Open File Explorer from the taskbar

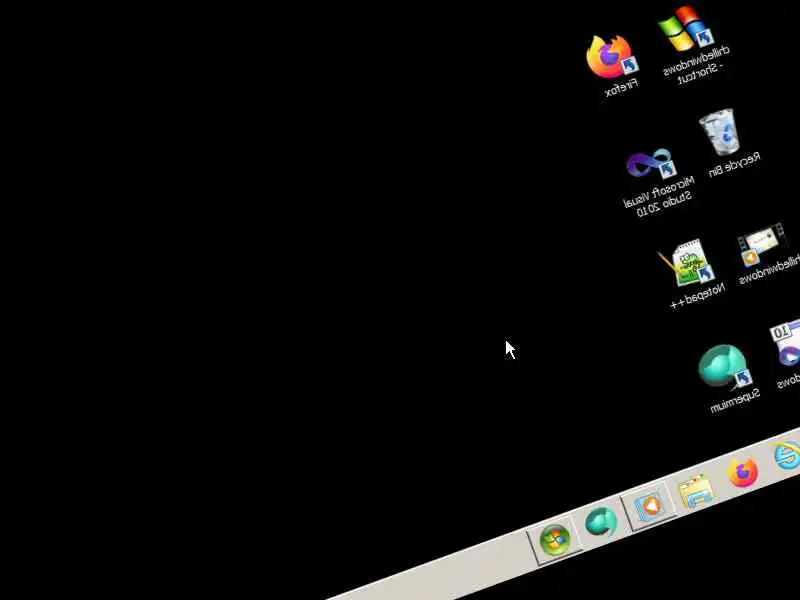coord(695,491)
